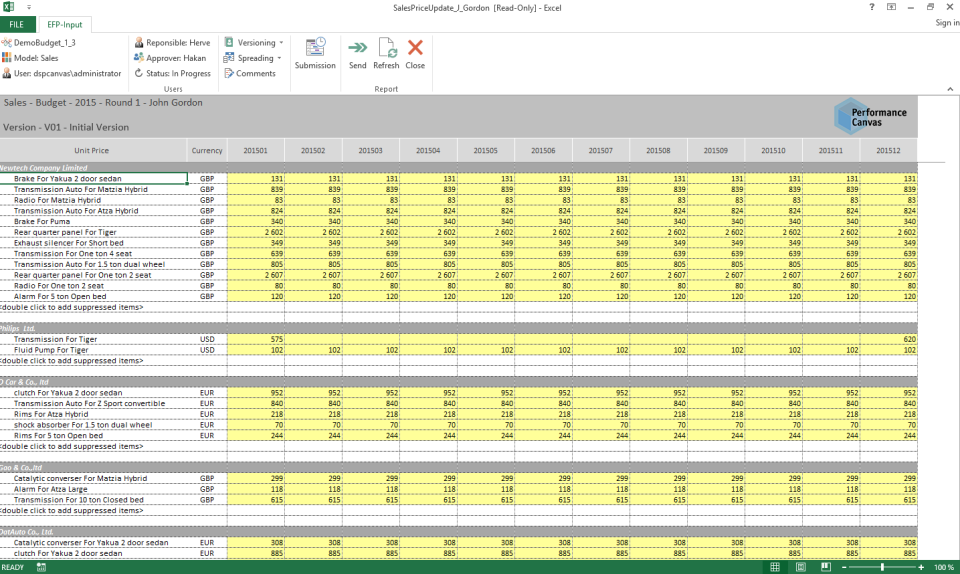The width and height of the screenshot is (960, 574).
Task: Click the Newtech Company Limited group header
Action: (44, 168)
